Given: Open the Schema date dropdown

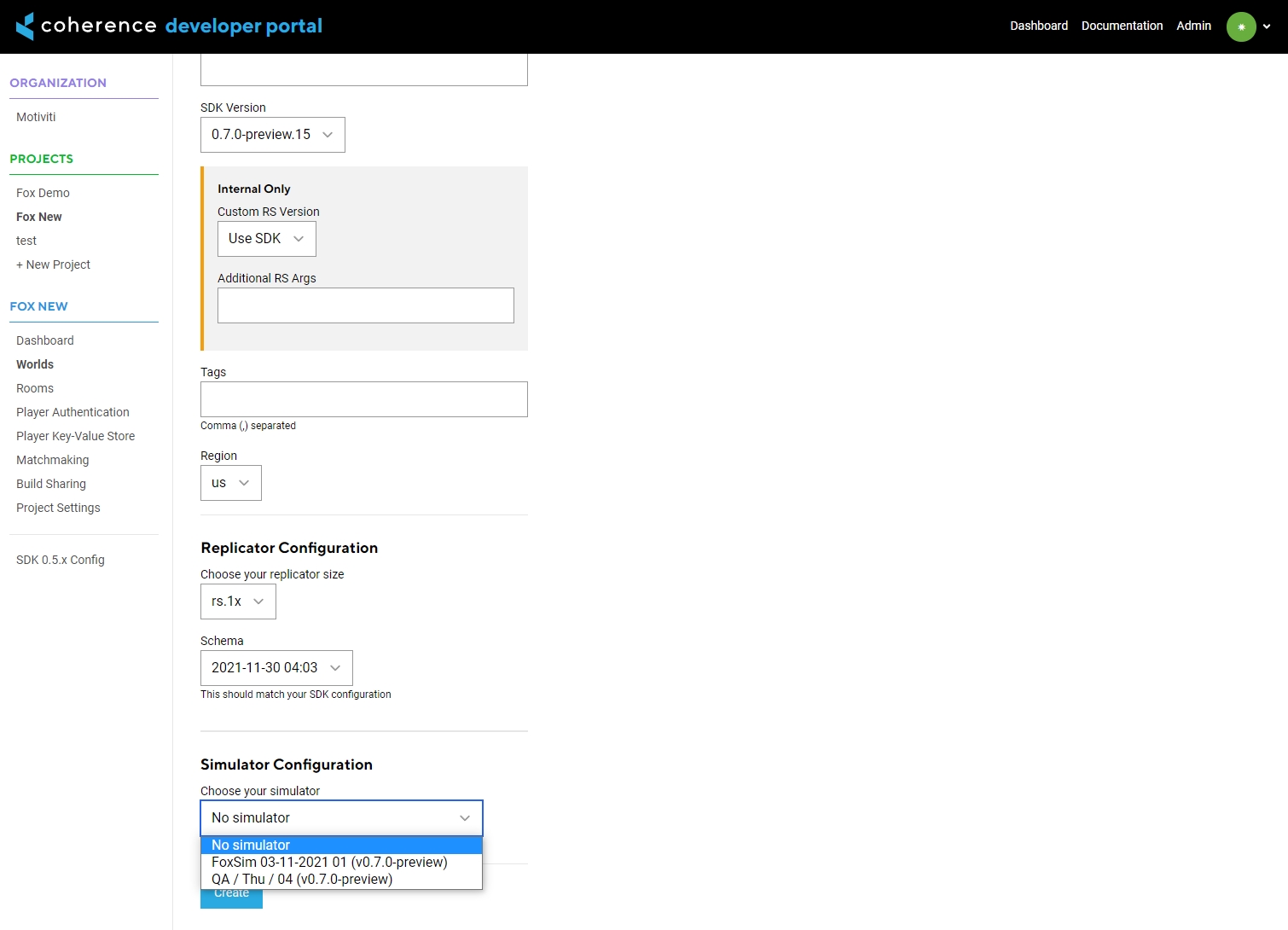Looking at the screenshot, I should coord(276,668).
